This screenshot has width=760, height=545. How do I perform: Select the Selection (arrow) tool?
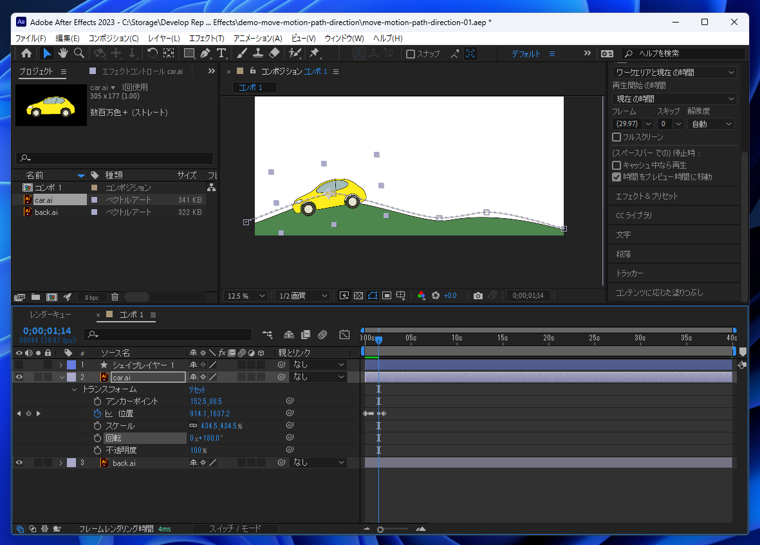47,53
